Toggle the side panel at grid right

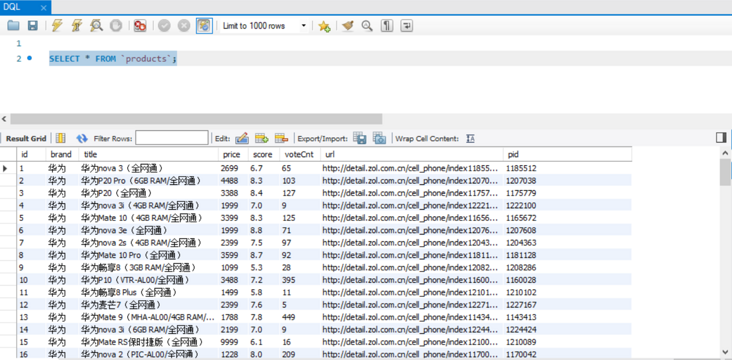721,138
